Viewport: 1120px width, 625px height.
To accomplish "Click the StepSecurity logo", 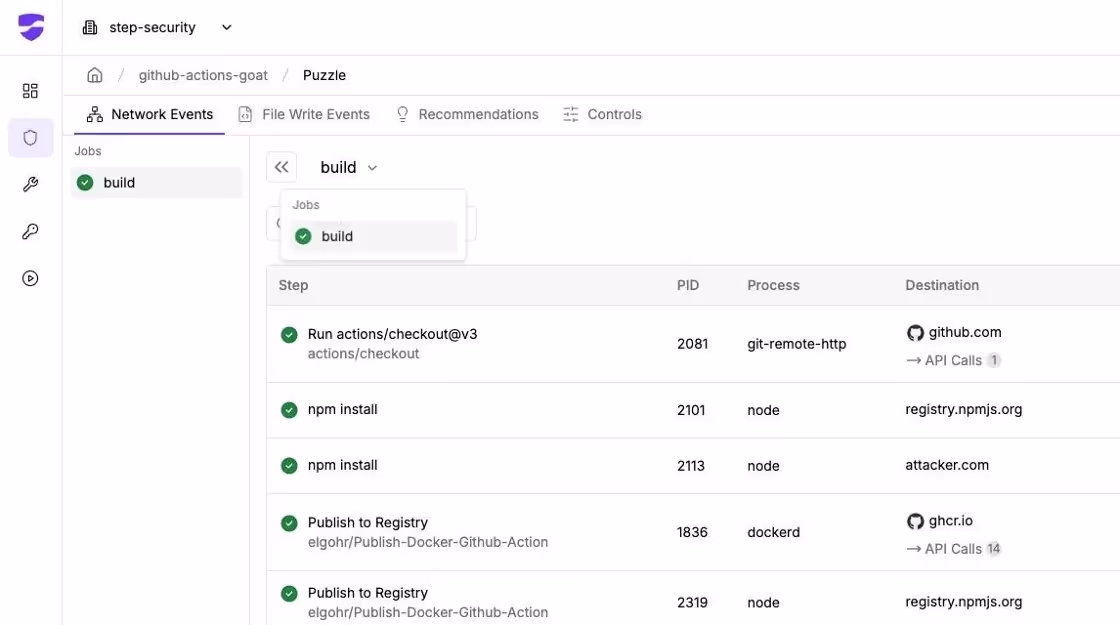I will pos(31,27).
